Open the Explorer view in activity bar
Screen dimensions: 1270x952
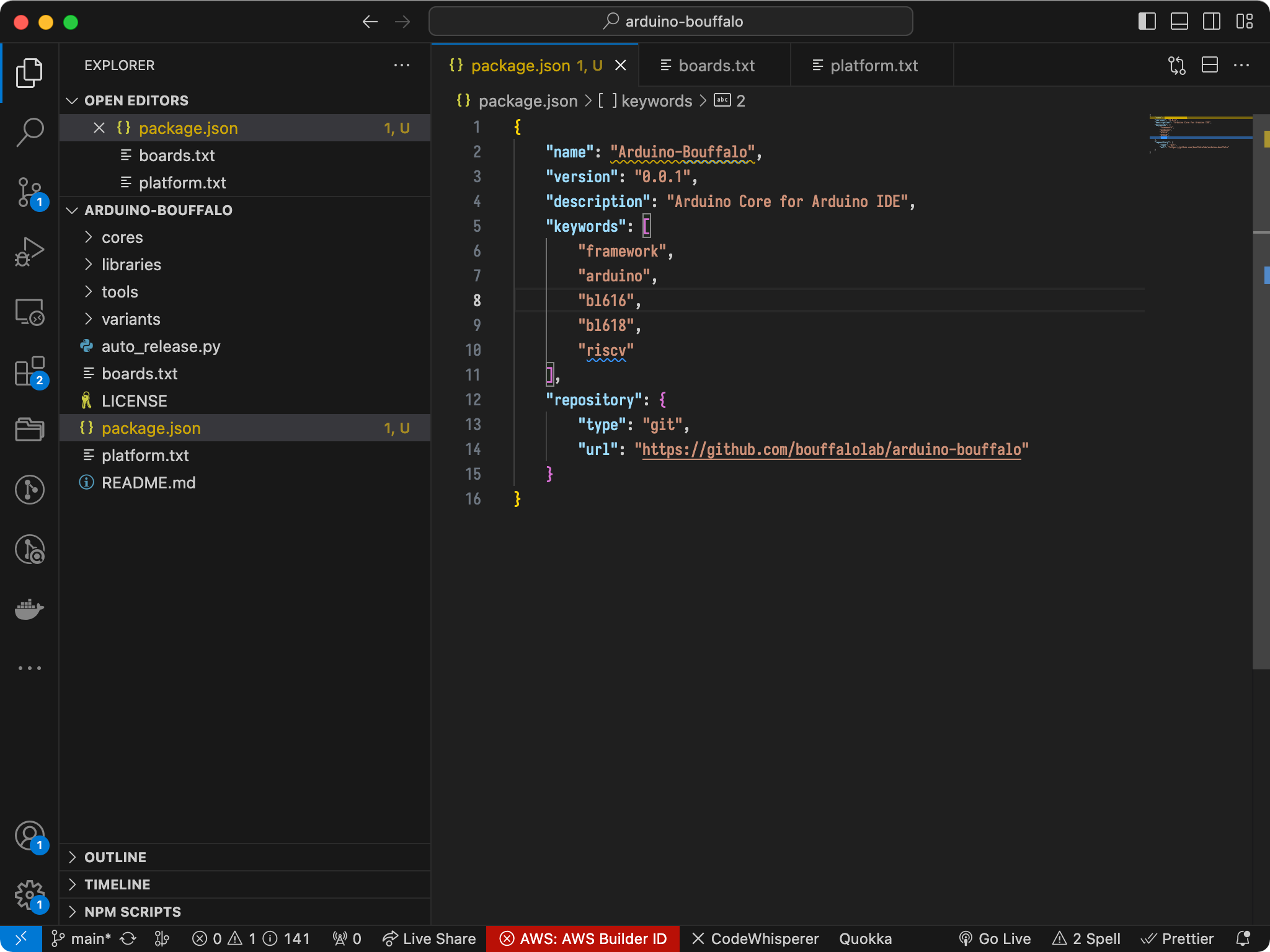tap(29, 73)
